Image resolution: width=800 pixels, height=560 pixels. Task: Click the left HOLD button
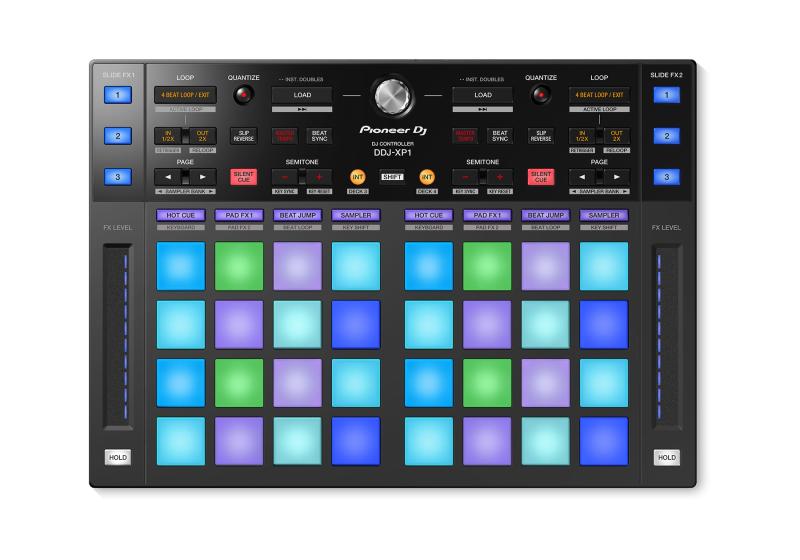coord(118,457)
